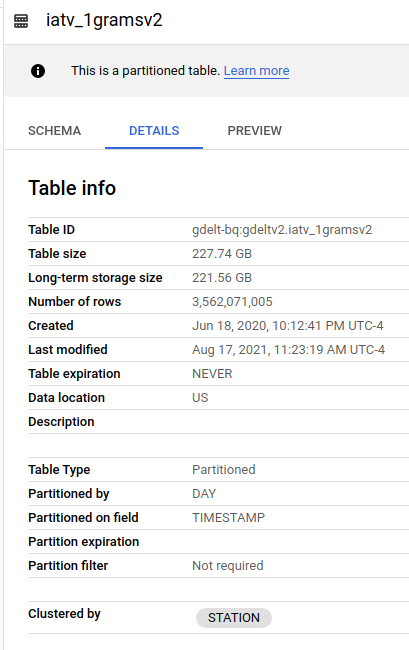Click the 'Table Type' label
Screen dimensions: 409x650
[x=59, y=470]
